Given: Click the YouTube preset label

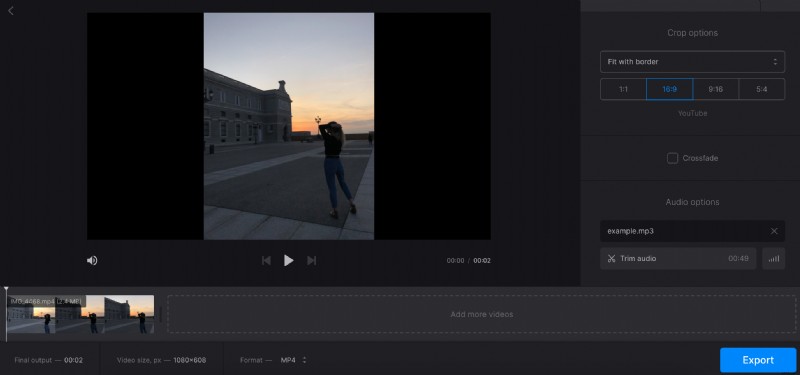Looking at the screenshot, I should [x=692, y=113].
